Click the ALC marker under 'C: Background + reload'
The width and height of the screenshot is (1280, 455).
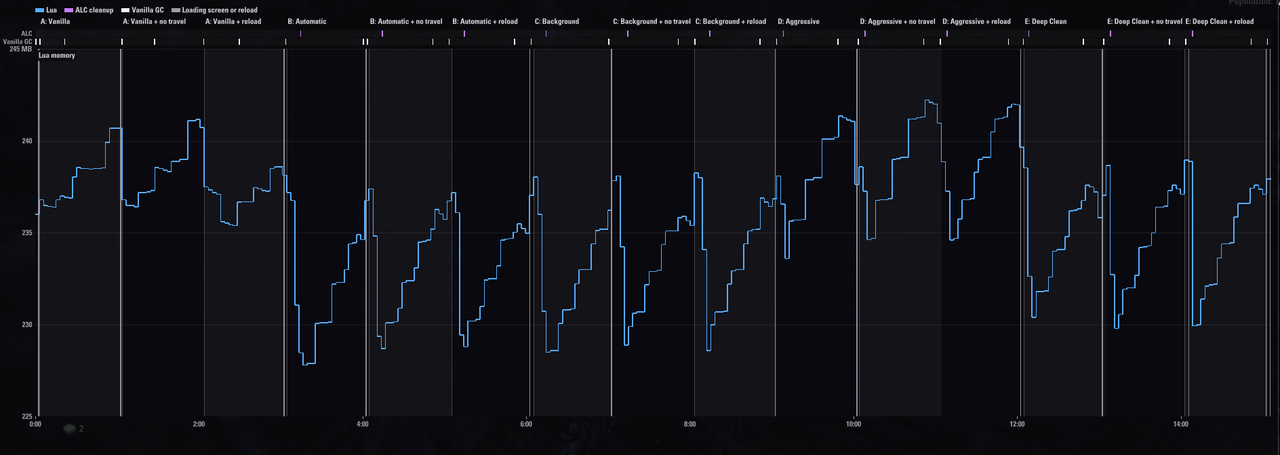(x=710, y=33)
